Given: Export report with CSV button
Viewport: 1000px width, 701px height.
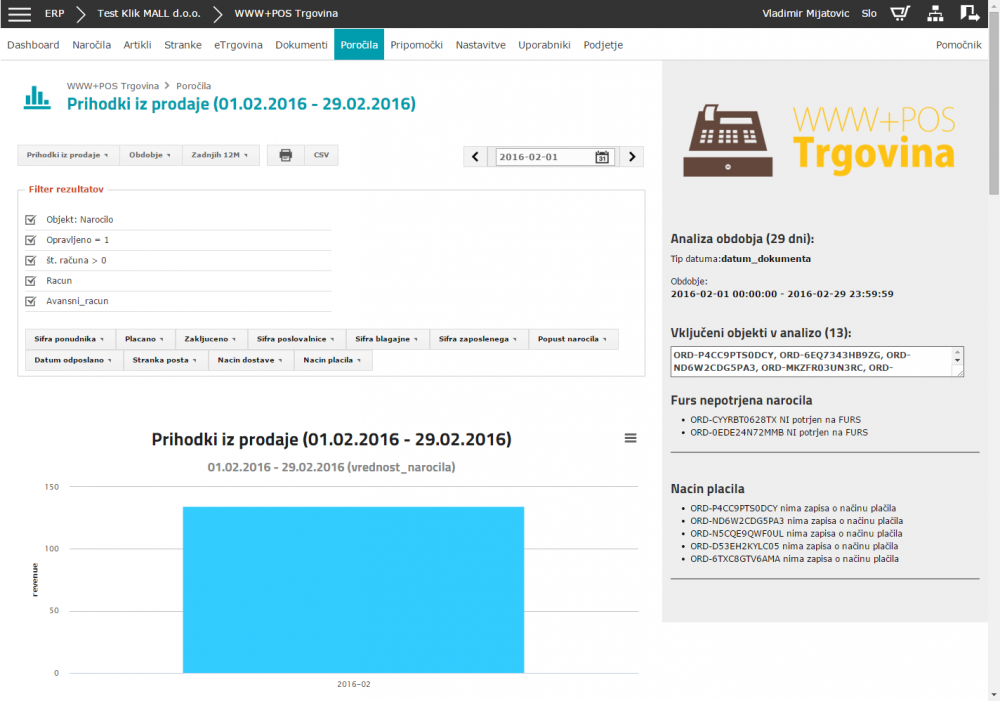Looking at the screenshot, I should [321, 155].
